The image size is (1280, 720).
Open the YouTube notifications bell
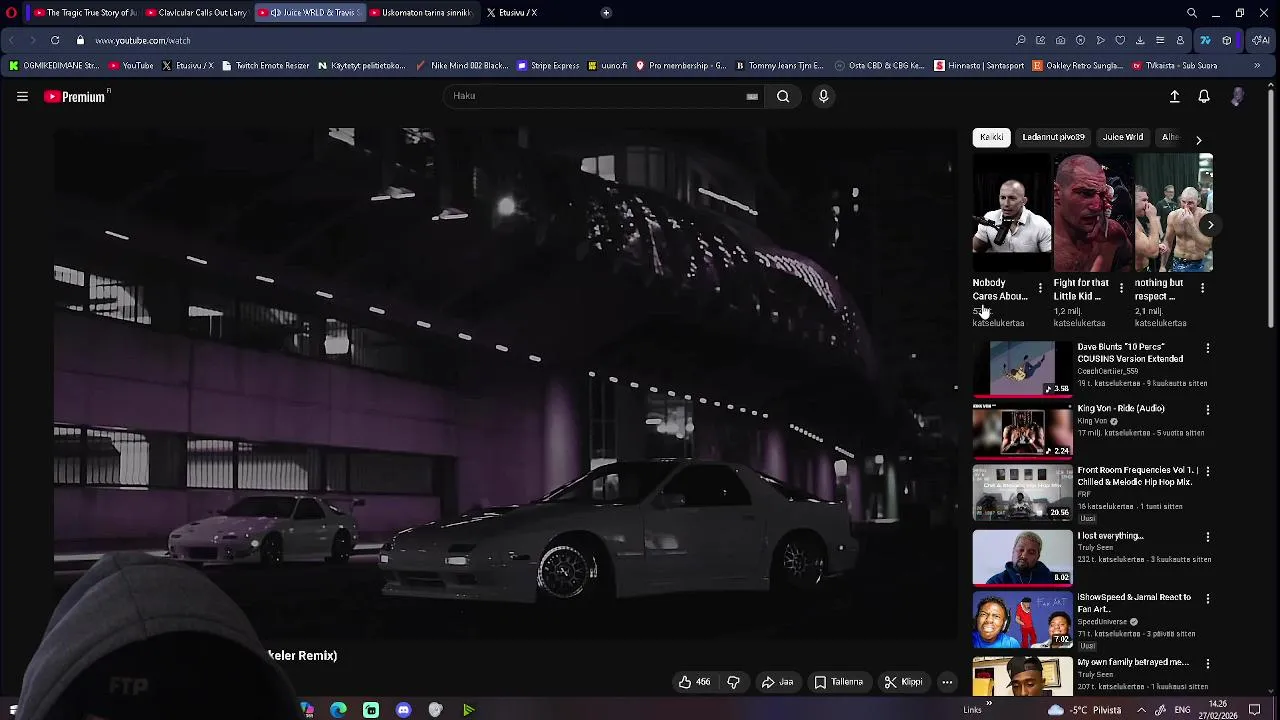(x=1204, y=96)
